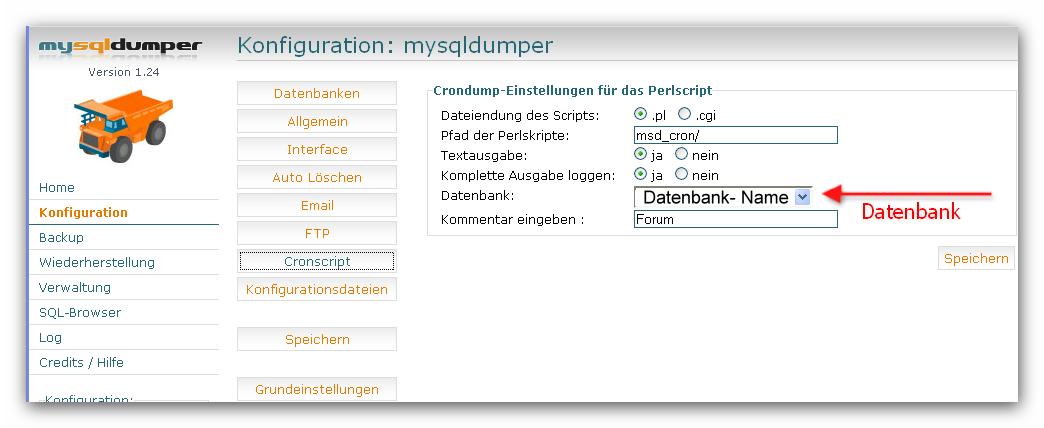
Task: Go to the FTP settings tab
Action: coord(316,234)
